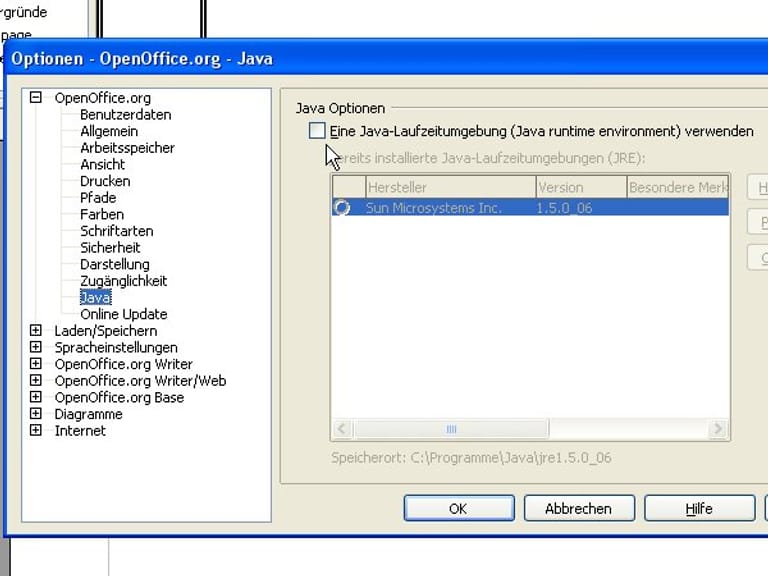Open Hilfe for this dialog
This screenshot has height=576, width=768.
point(699,508)
